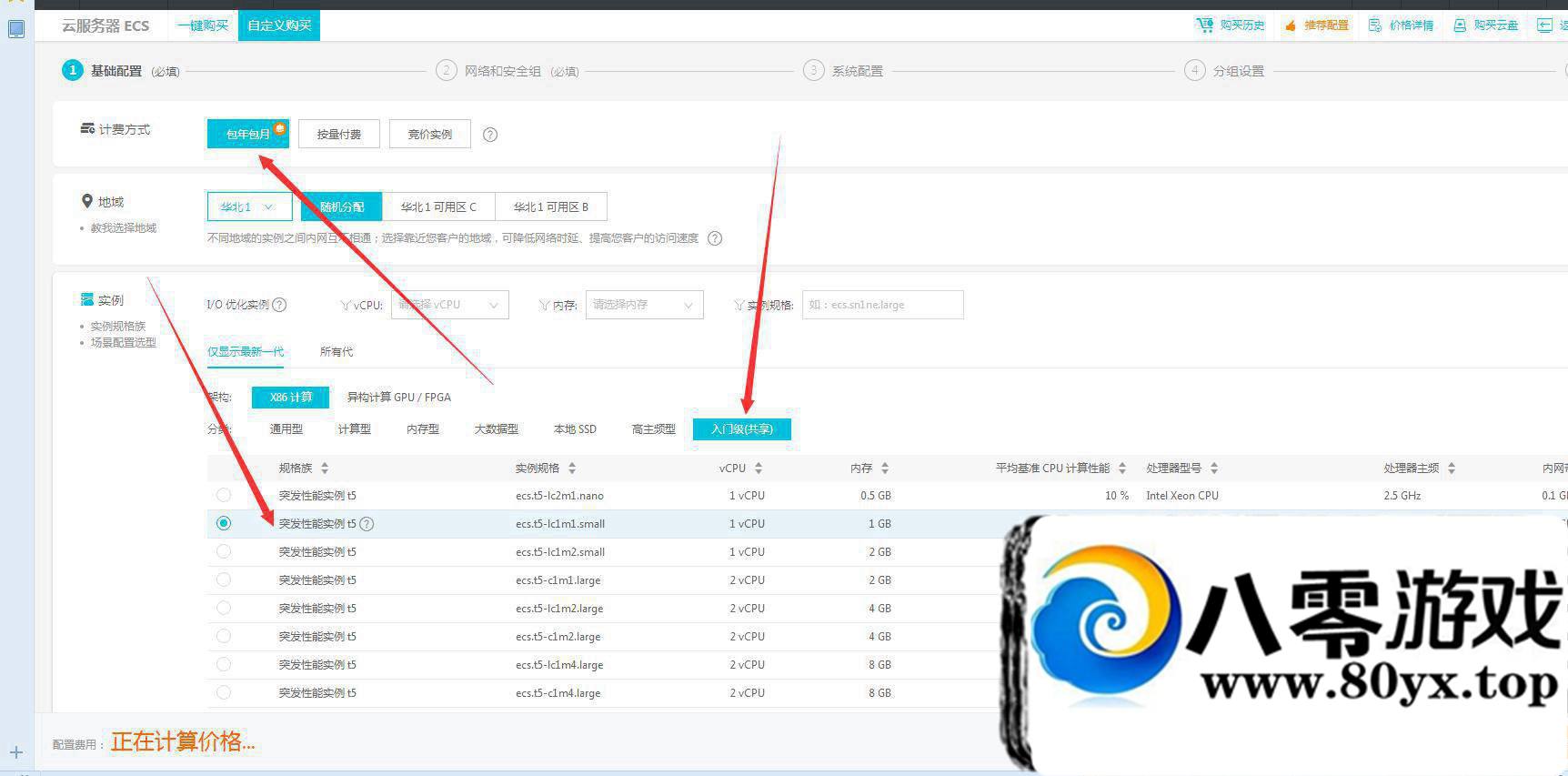Select 仅显示最新一代 tab

(x=246, y=352)
